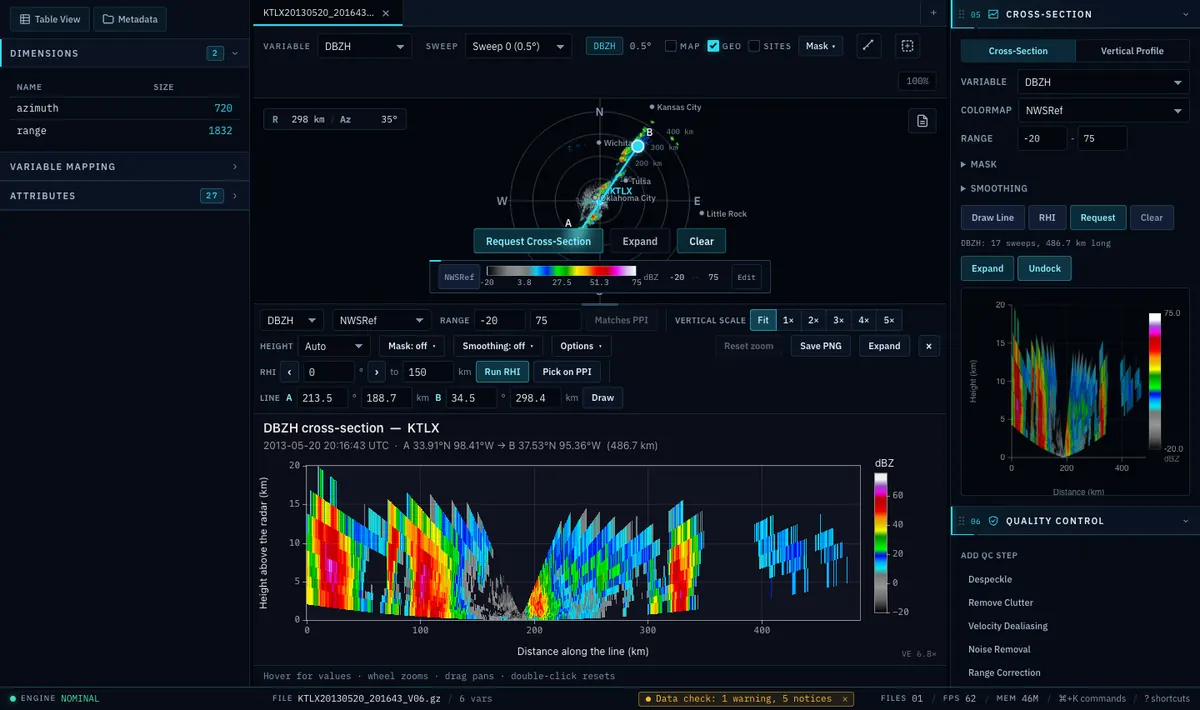This screenshot has width=1200, height=710.
Task: Collapse the Quality Control panel chevron
Action: click(1186, 521)
